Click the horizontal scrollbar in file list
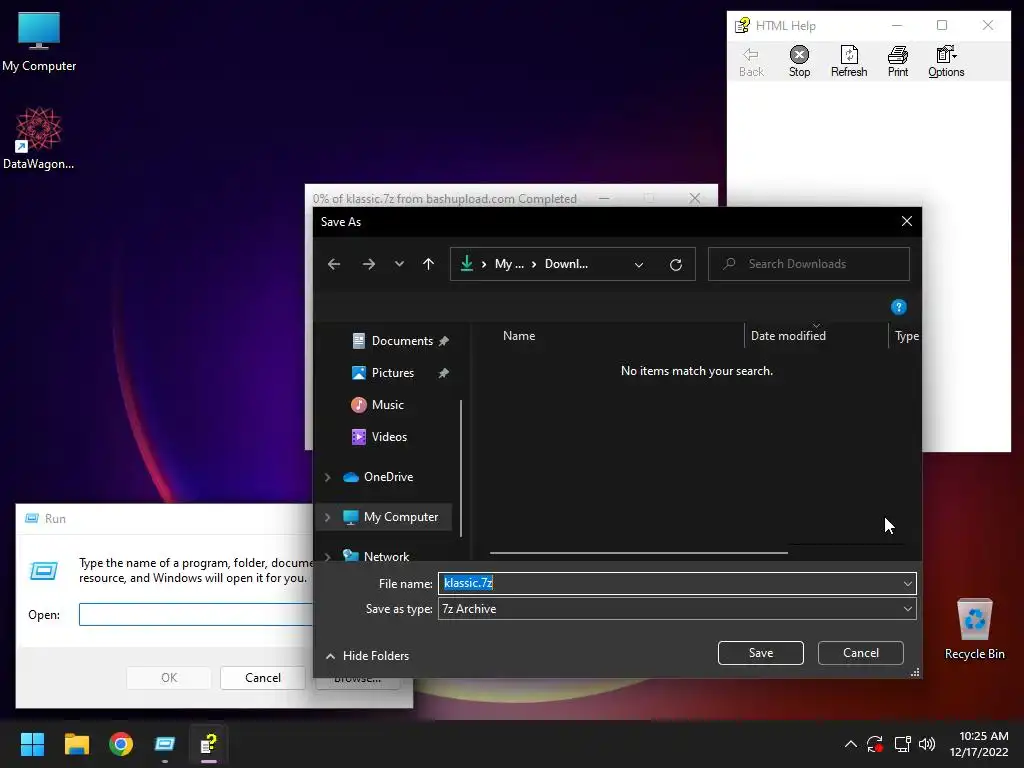1024x768 pixels. [639, 553]
